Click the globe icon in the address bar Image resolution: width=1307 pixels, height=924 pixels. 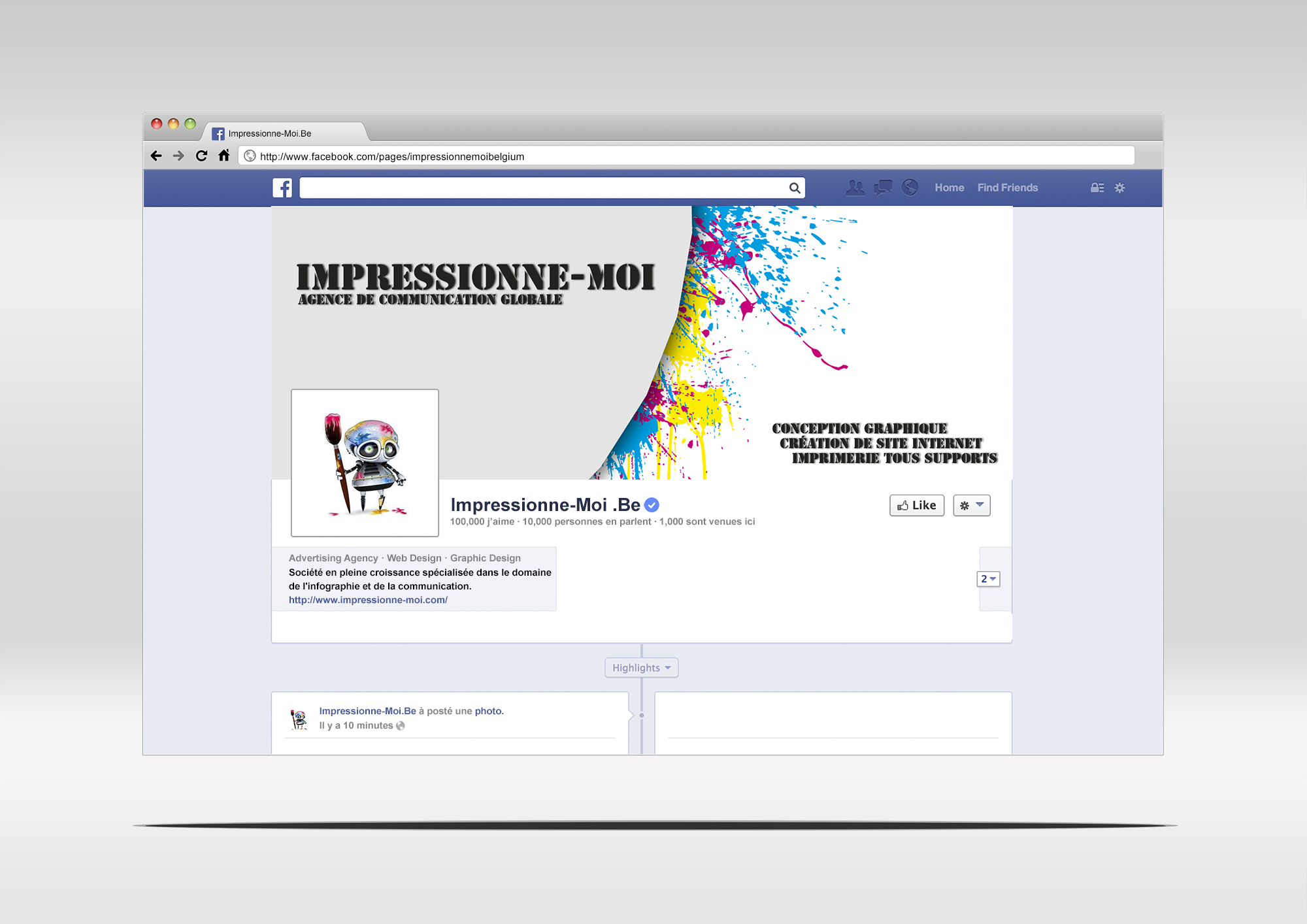coord(250,156)
